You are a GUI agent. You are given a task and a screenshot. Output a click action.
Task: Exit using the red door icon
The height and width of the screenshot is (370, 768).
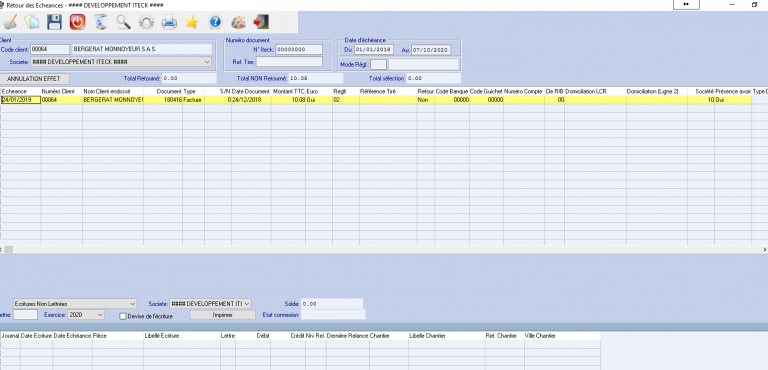click(x=261, y=22)
